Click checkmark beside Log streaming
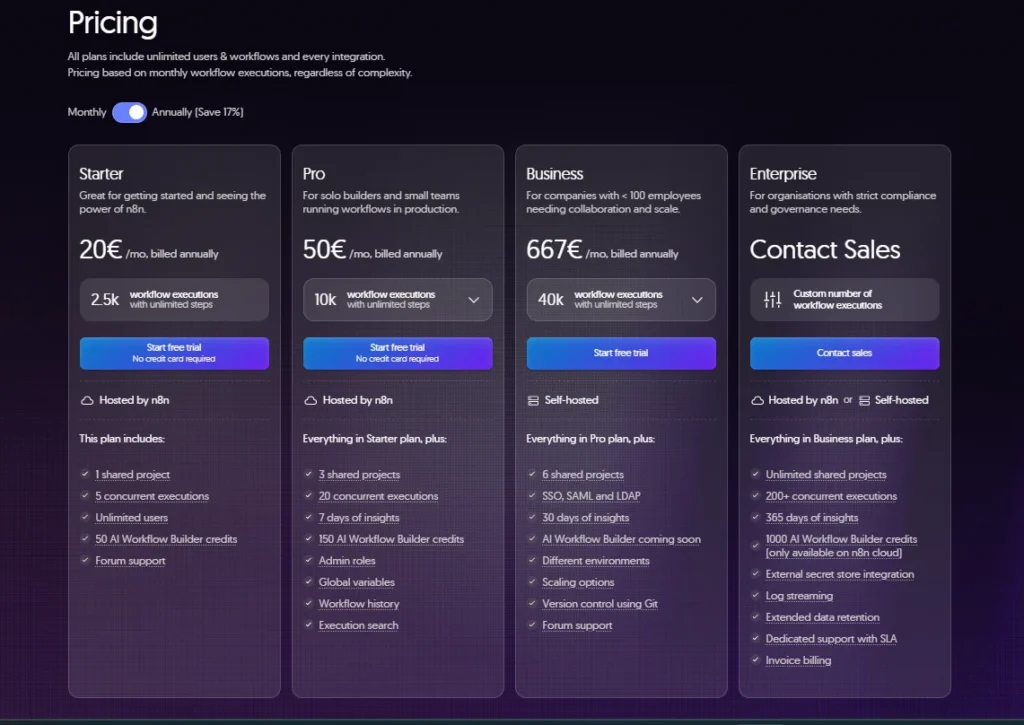This screenshot has height=725, width=1024. [x=755, y=596]
